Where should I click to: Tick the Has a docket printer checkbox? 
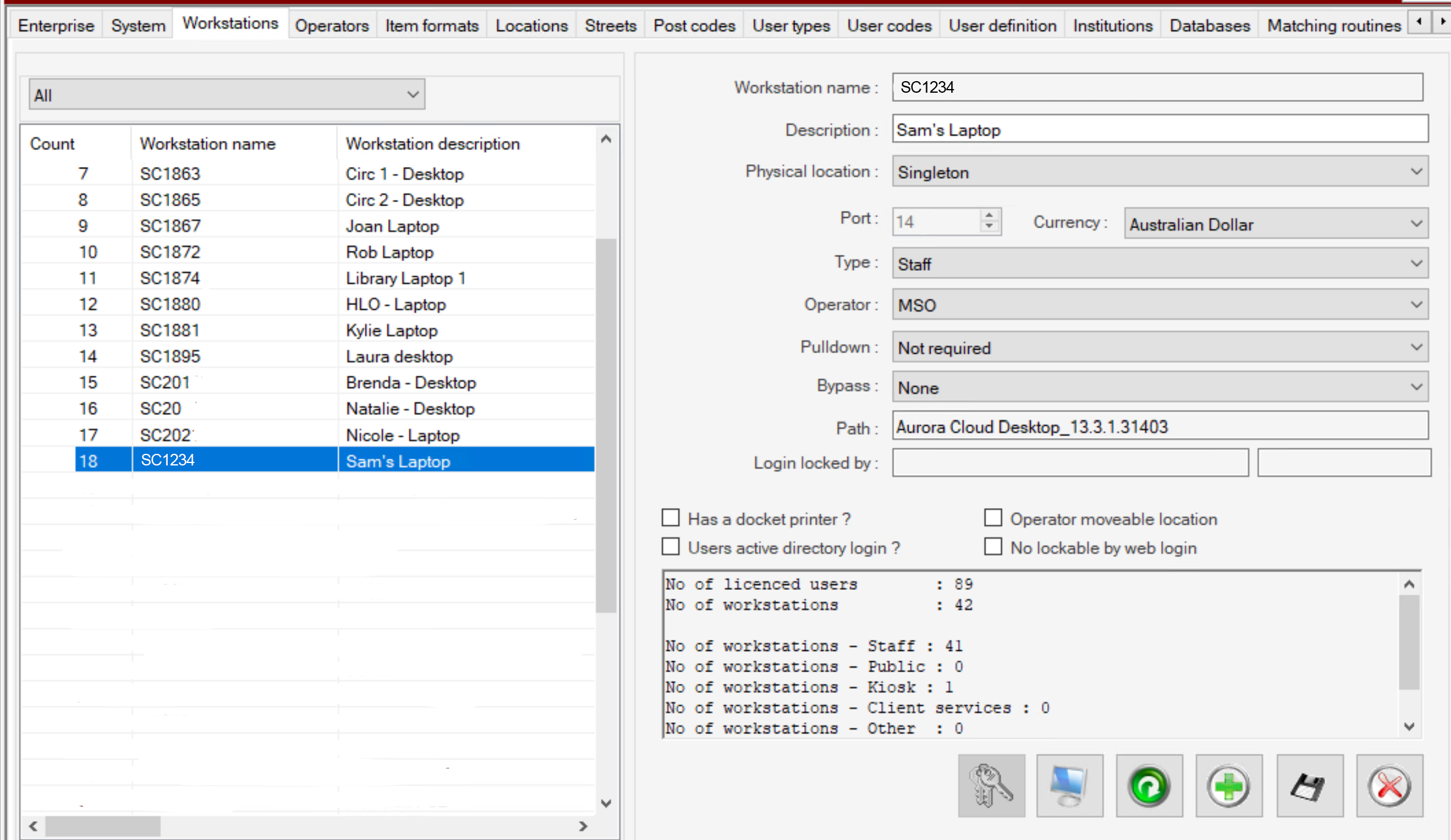click(x=671, y=518)
